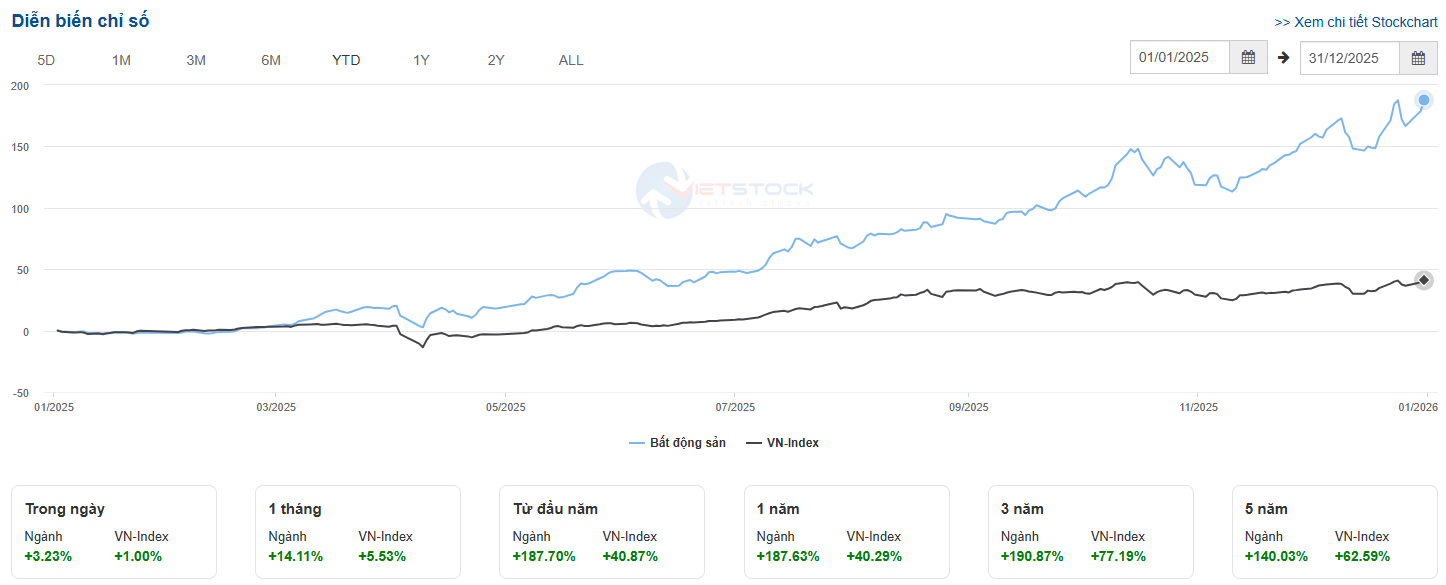Click the start date field 01/01/2025
Screen dimensions: 1446x585
click(1180, 58)
